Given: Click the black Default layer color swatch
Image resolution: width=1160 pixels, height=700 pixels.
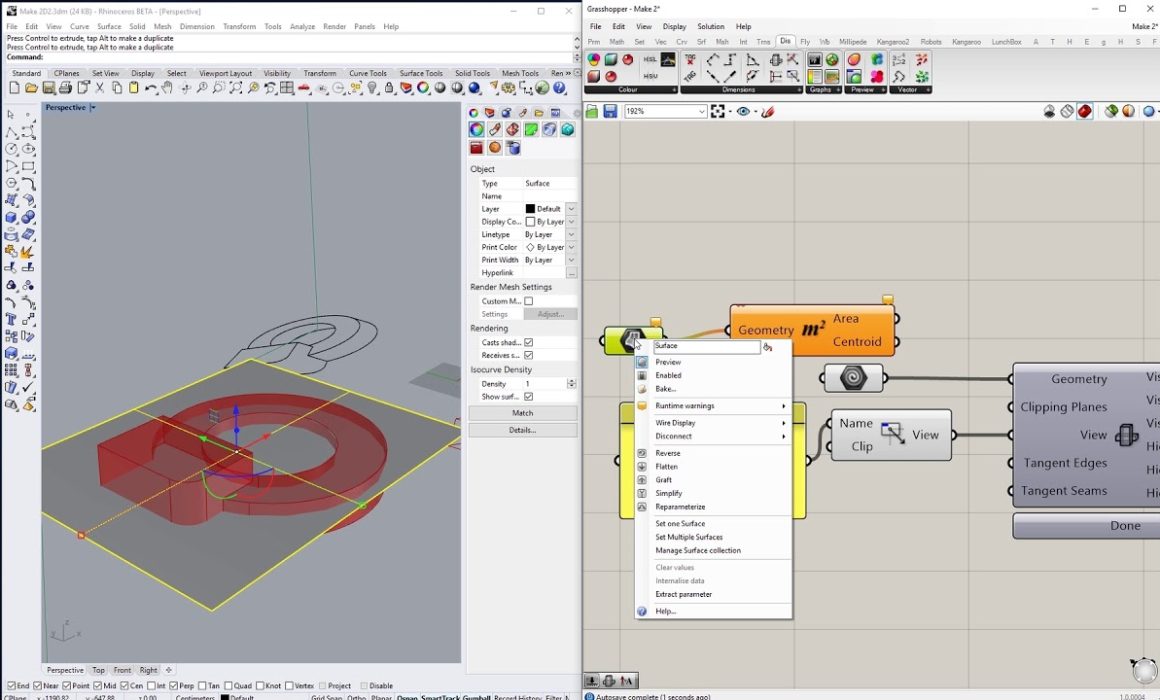Looking at the screenshot, I should (x=530, y=209).
